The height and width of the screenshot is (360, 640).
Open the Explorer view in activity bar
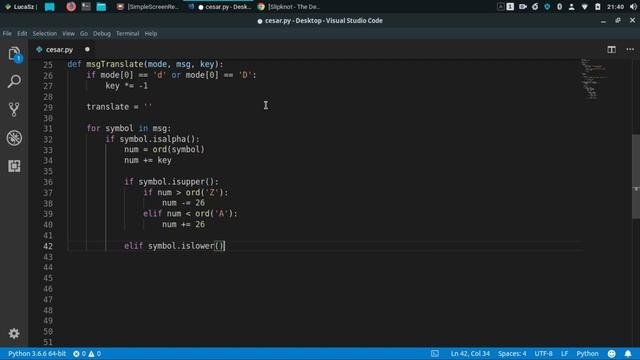click(x=14, y=54)
